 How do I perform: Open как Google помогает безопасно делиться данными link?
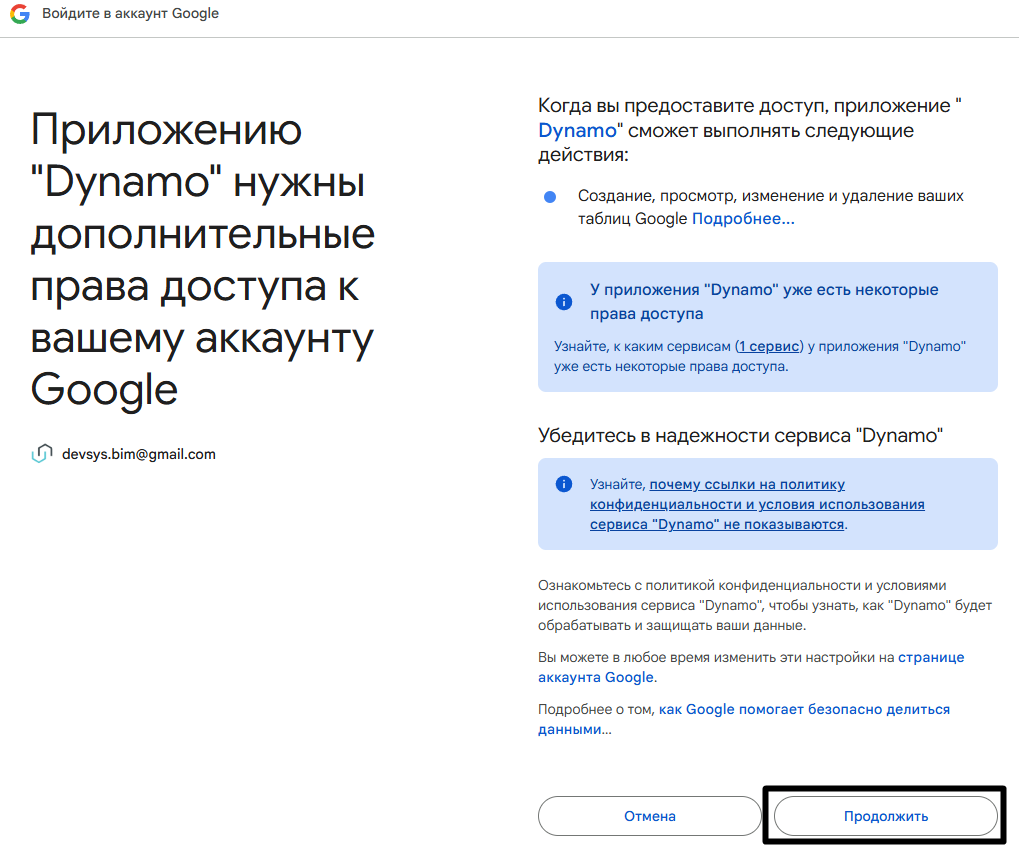click(x=743, y=719)
